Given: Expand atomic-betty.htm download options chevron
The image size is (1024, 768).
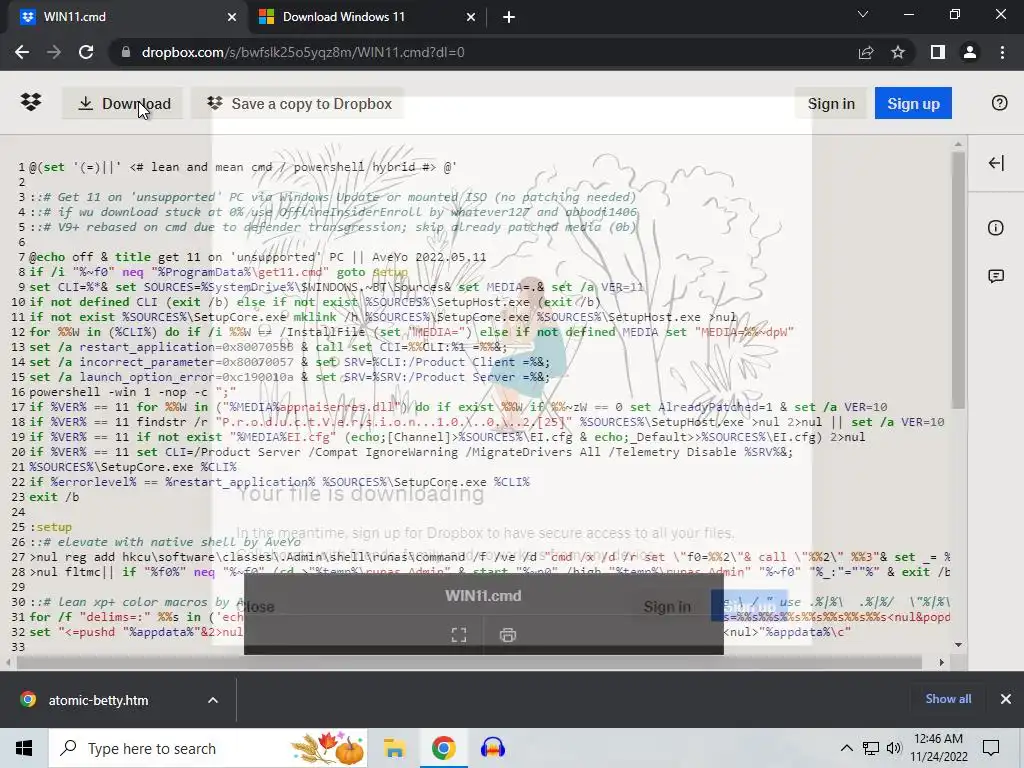Looking at the screenshot, I should pos(213,700).
